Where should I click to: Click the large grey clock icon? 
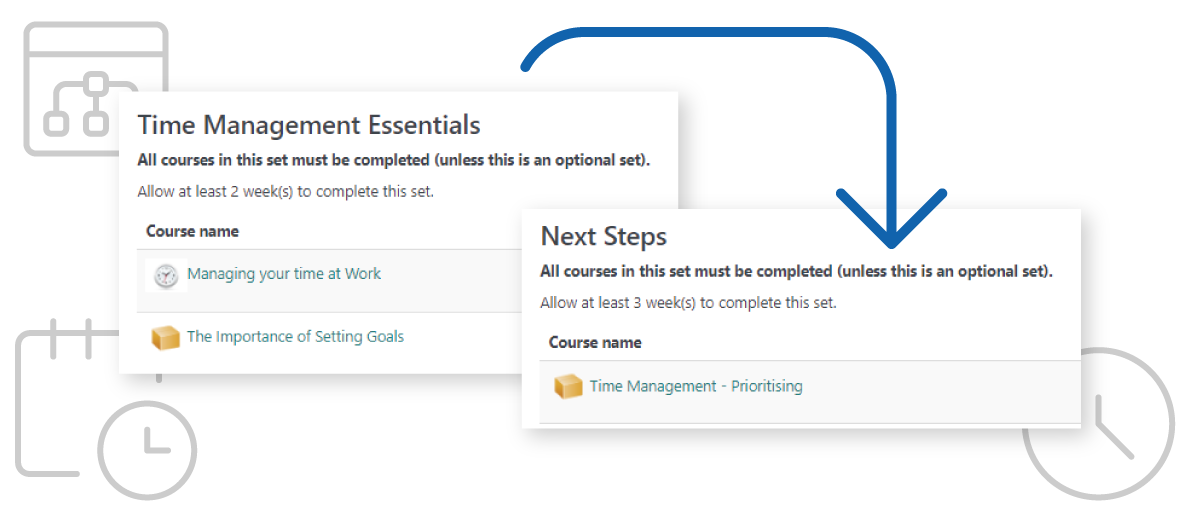pos(1098,424)
